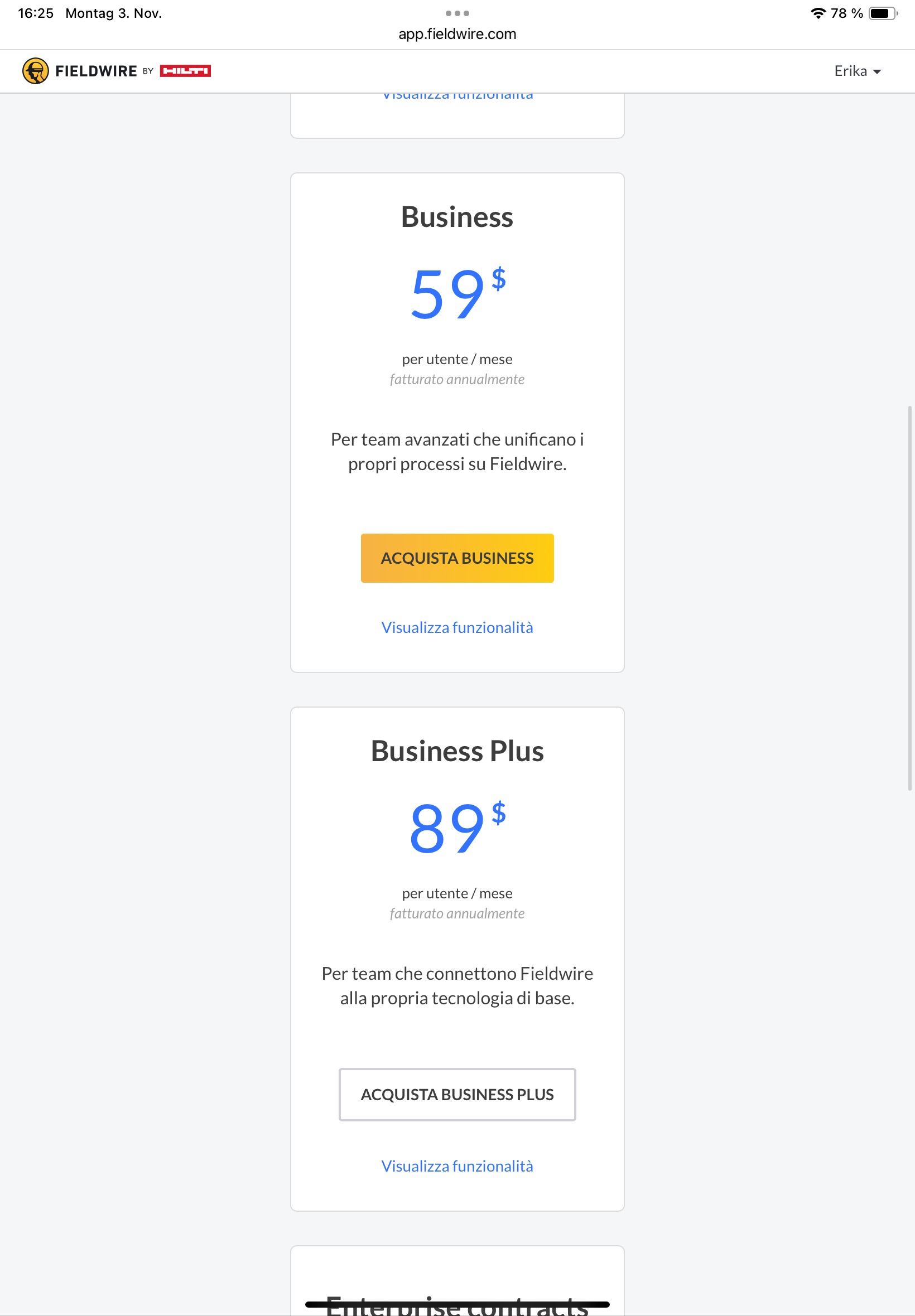Open Visualizza funzionalità under Business Plus
Viewport: 915px width, 1316px height.
click(457, 1166)
